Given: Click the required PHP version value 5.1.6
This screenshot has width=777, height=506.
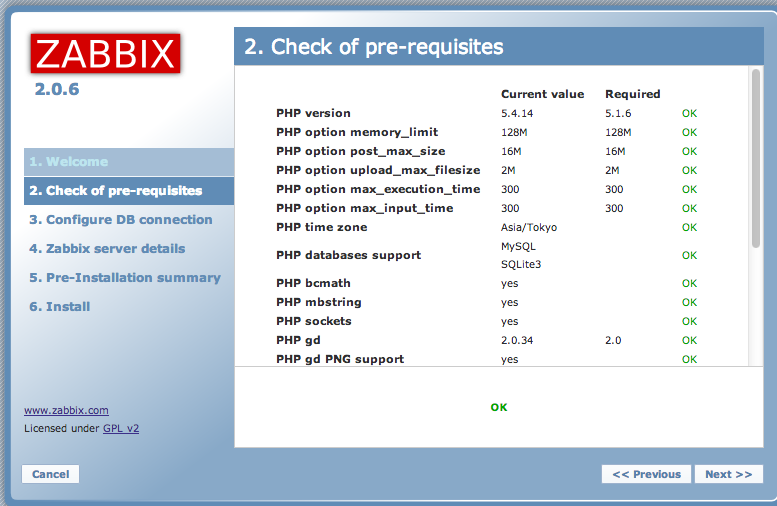Looking at the screenshot, I should 618,113.
